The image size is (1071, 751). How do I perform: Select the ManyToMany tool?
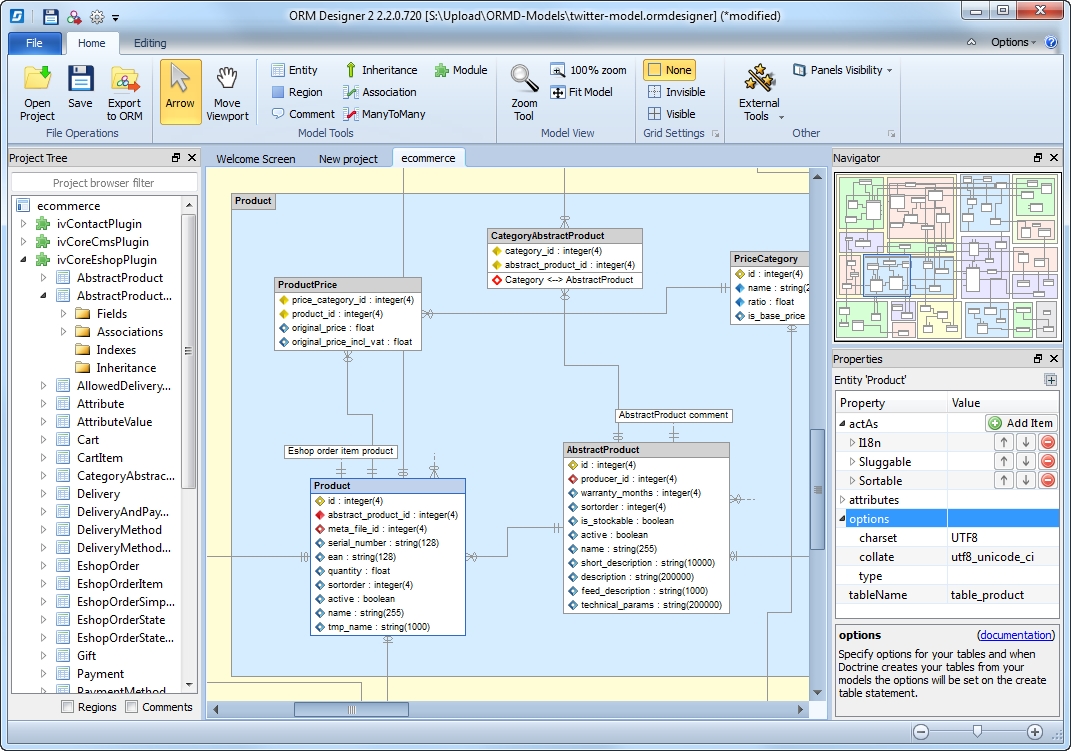coord(384,114)
